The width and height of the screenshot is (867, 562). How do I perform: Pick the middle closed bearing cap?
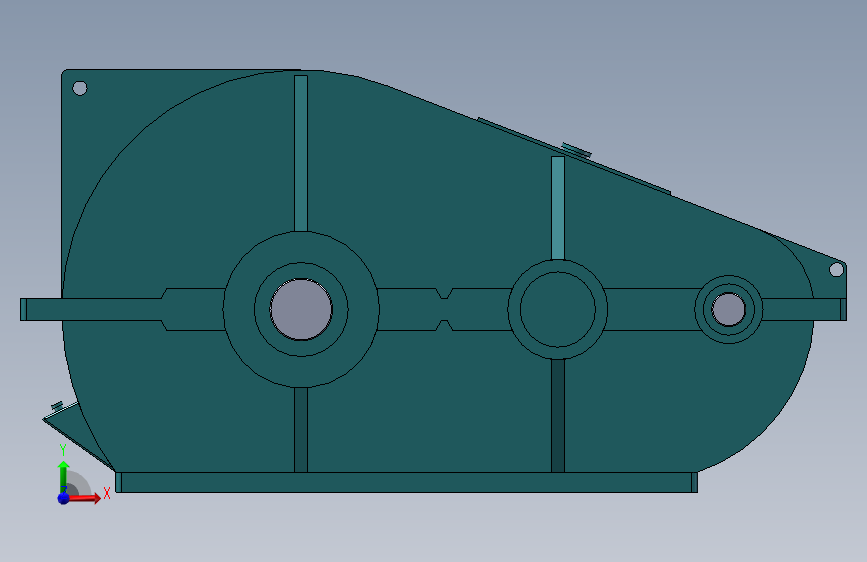[x=558, y=309]
